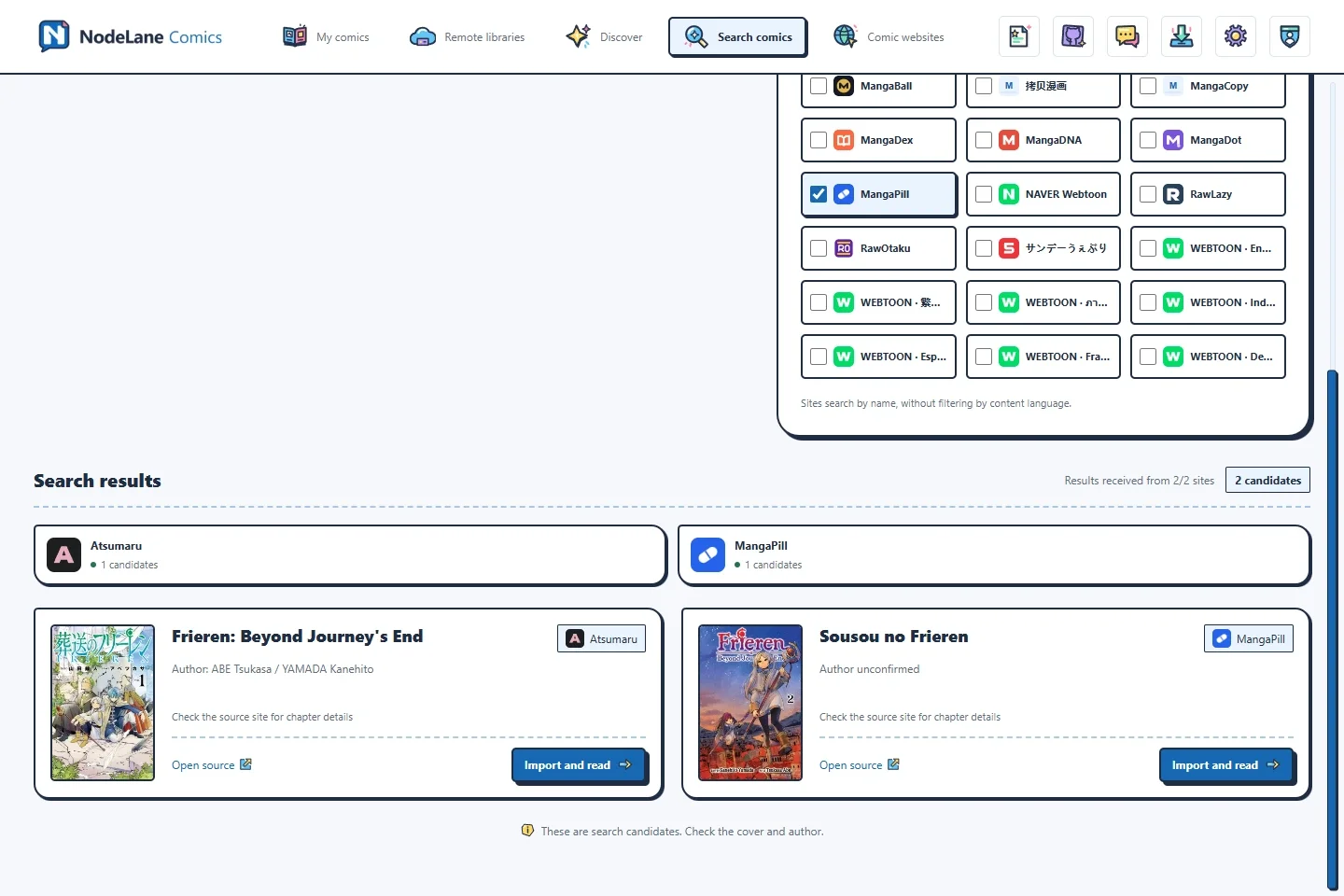Viewport: 1344px width, 896px height.
Task: Click the RawLazy site logo
Action: 1173,194
